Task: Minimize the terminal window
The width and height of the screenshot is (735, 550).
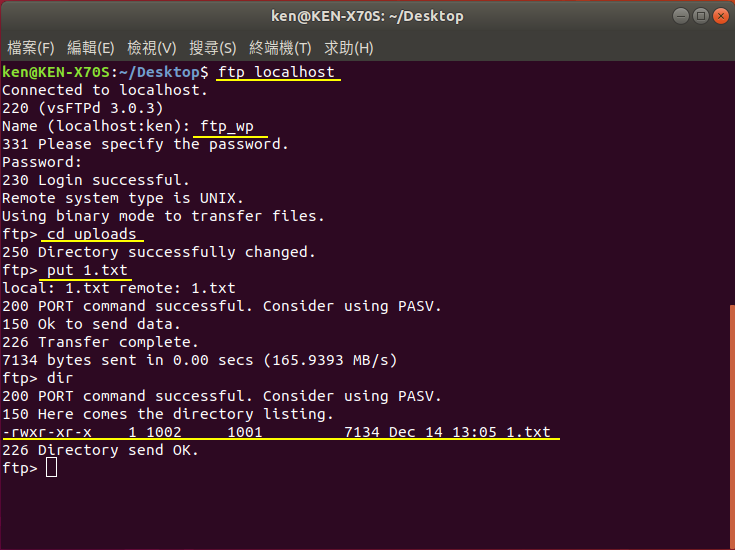Action: click(x=681, y=16)
